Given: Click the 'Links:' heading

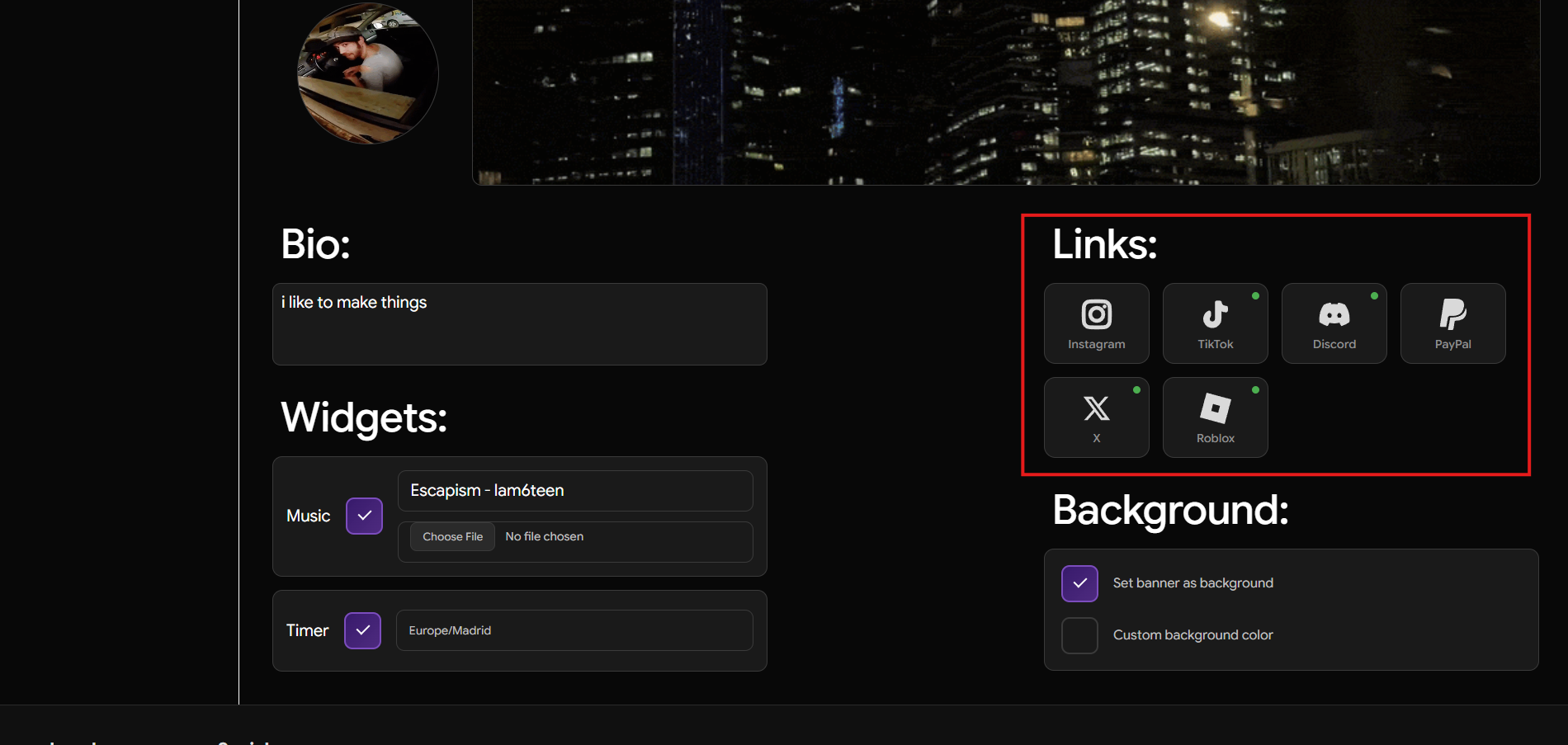Looking at the screenshot, I should tap(1104, 244).
